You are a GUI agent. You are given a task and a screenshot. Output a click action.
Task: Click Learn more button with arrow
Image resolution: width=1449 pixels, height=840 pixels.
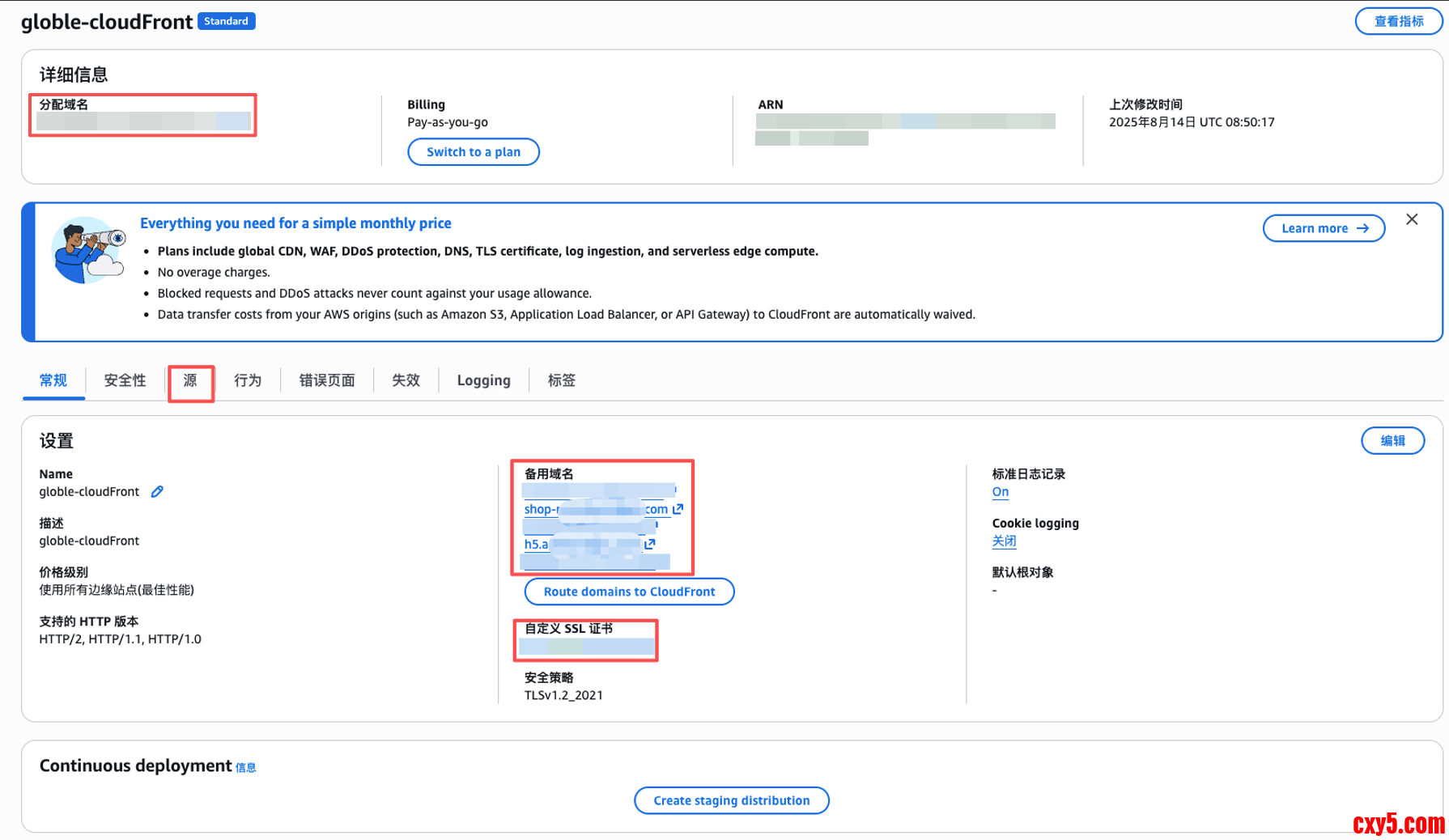(x=1324, y=228)
